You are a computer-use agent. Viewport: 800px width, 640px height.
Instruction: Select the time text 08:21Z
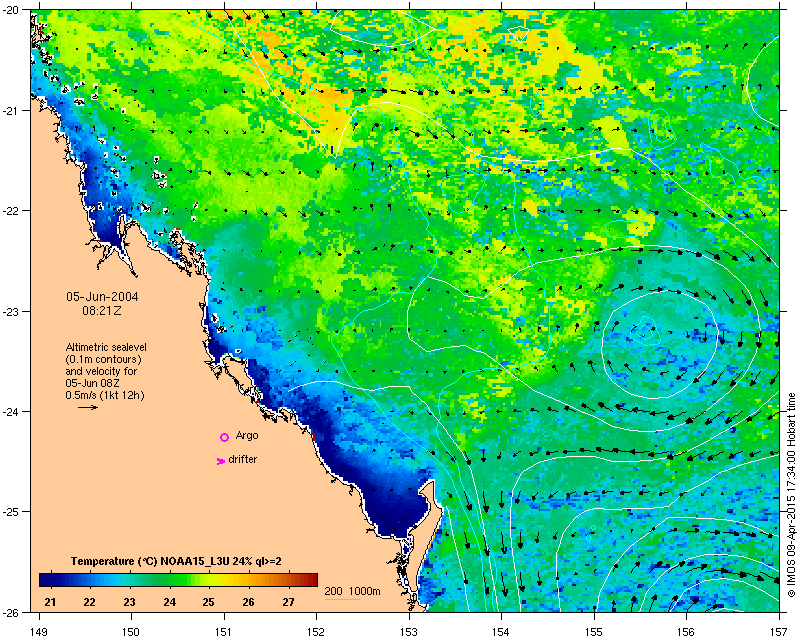[102, 310]
